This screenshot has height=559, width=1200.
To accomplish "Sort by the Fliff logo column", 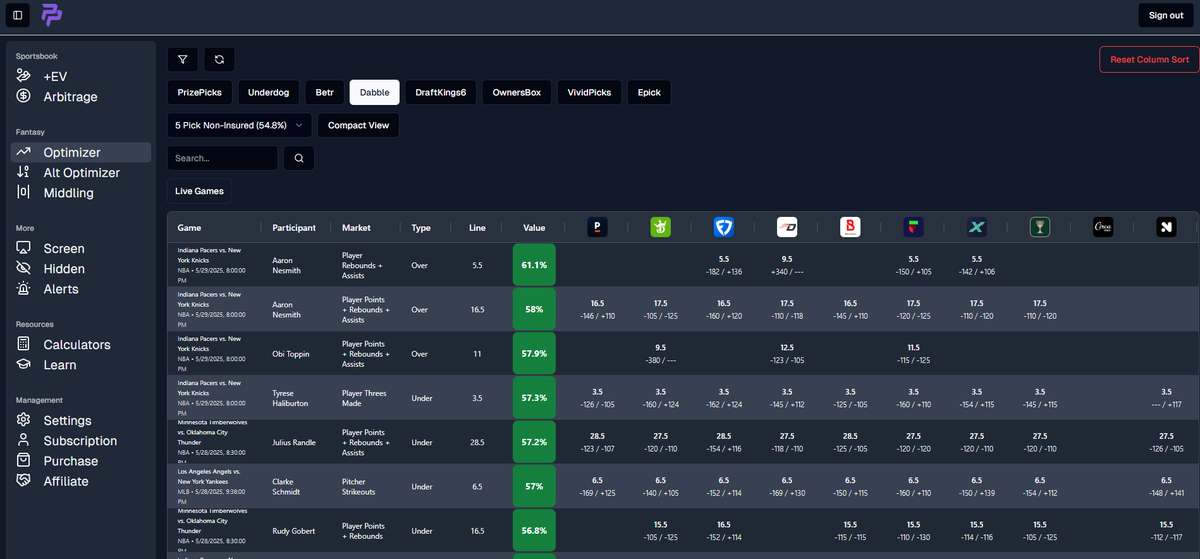I will 913,227.
